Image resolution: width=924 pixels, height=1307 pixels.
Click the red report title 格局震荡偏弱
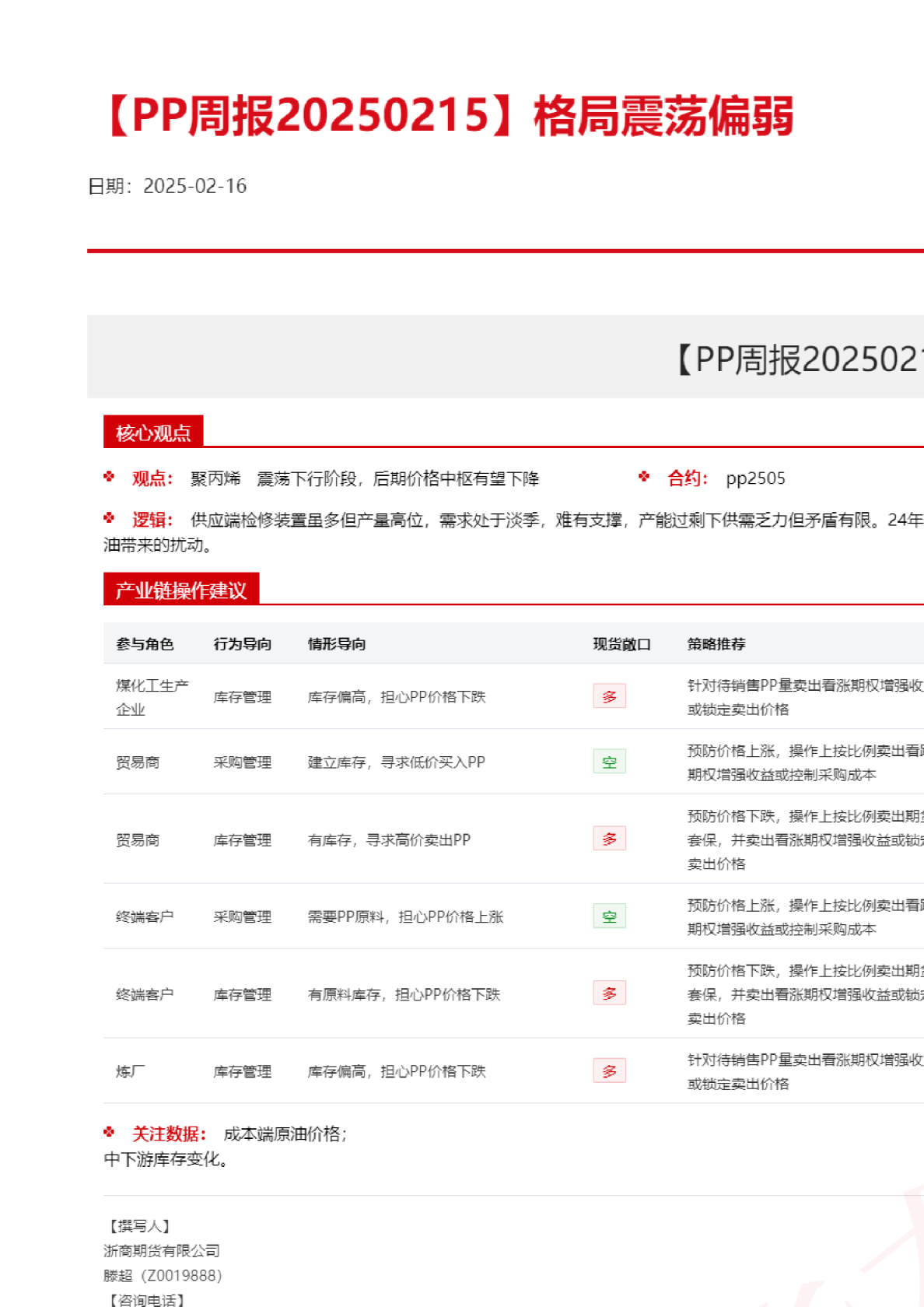point(663,117)
